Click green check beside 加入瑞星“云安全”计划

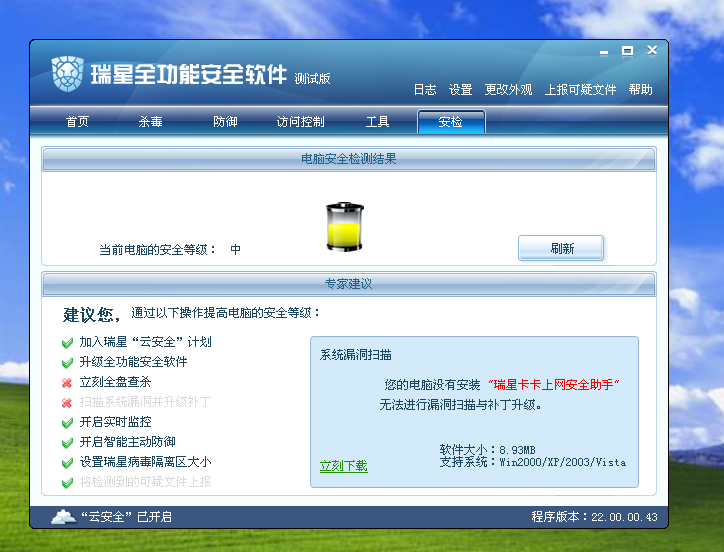[67, 343]
